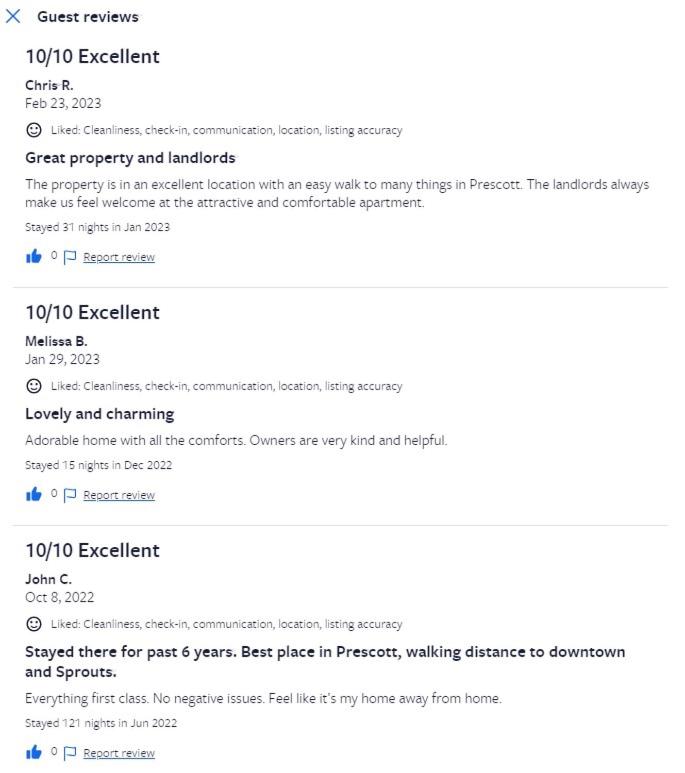The width and height of the screenshot is (685, 773).
Task: Click the reviewer name John C.
Action: click(48, 579)
